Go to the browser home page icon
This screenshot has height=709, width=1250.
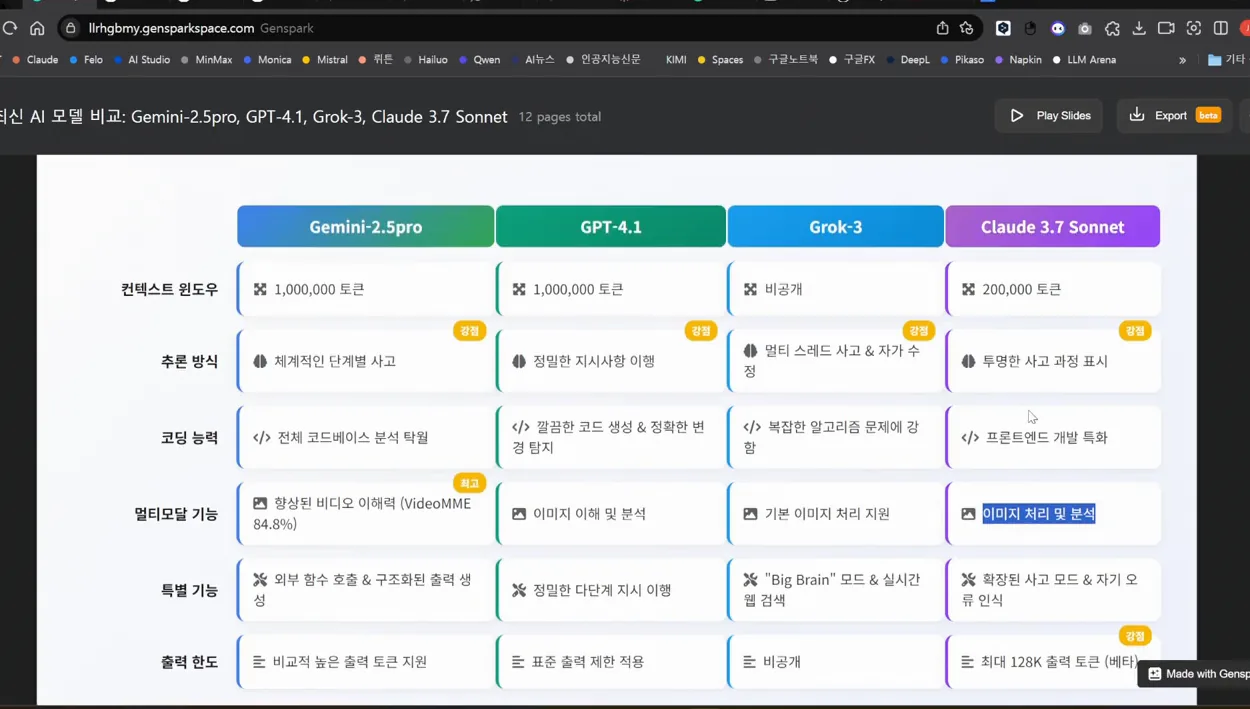tap(37, 28)
